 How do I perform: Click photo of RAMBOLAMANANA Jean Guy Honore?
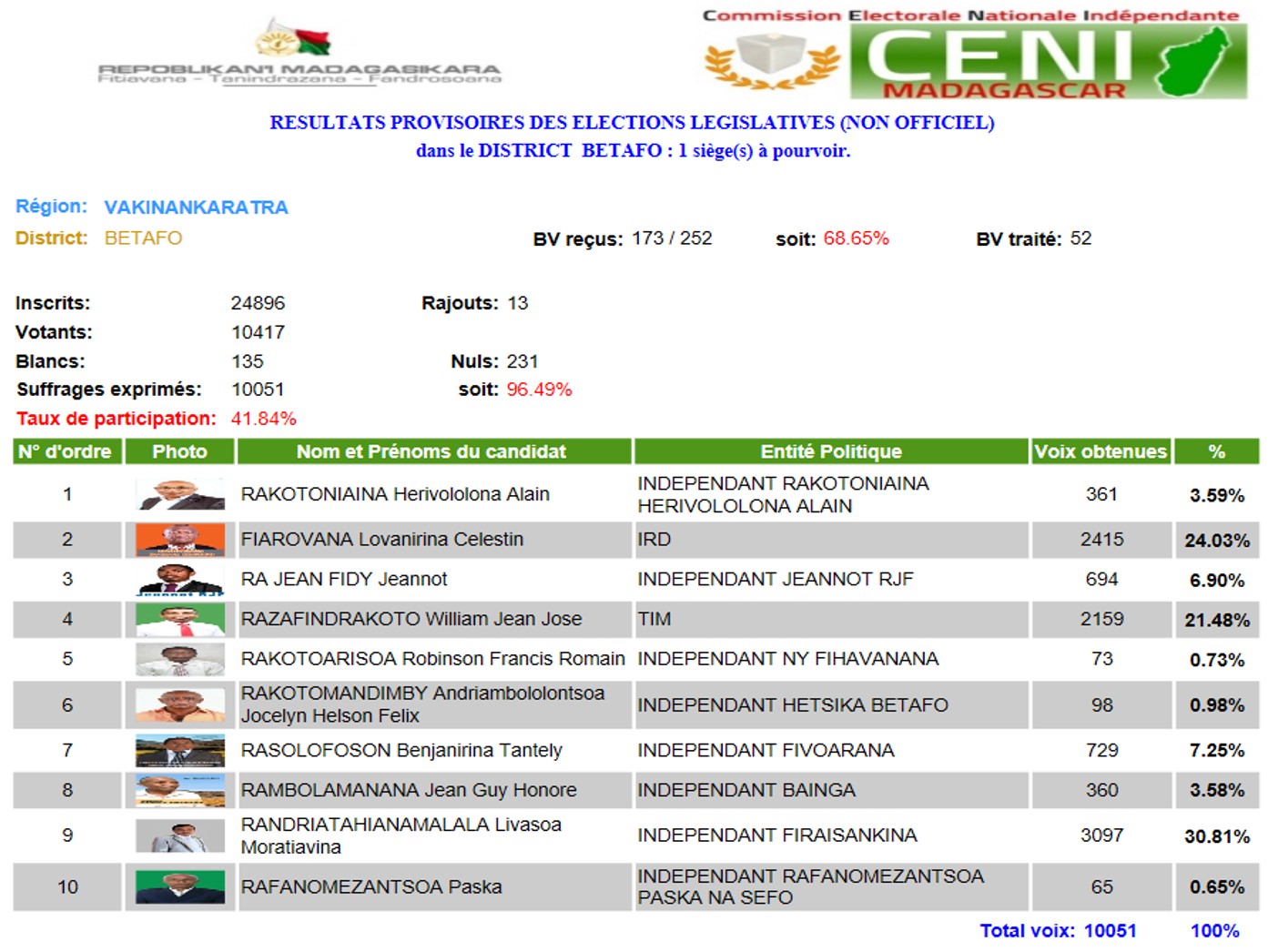179,790
